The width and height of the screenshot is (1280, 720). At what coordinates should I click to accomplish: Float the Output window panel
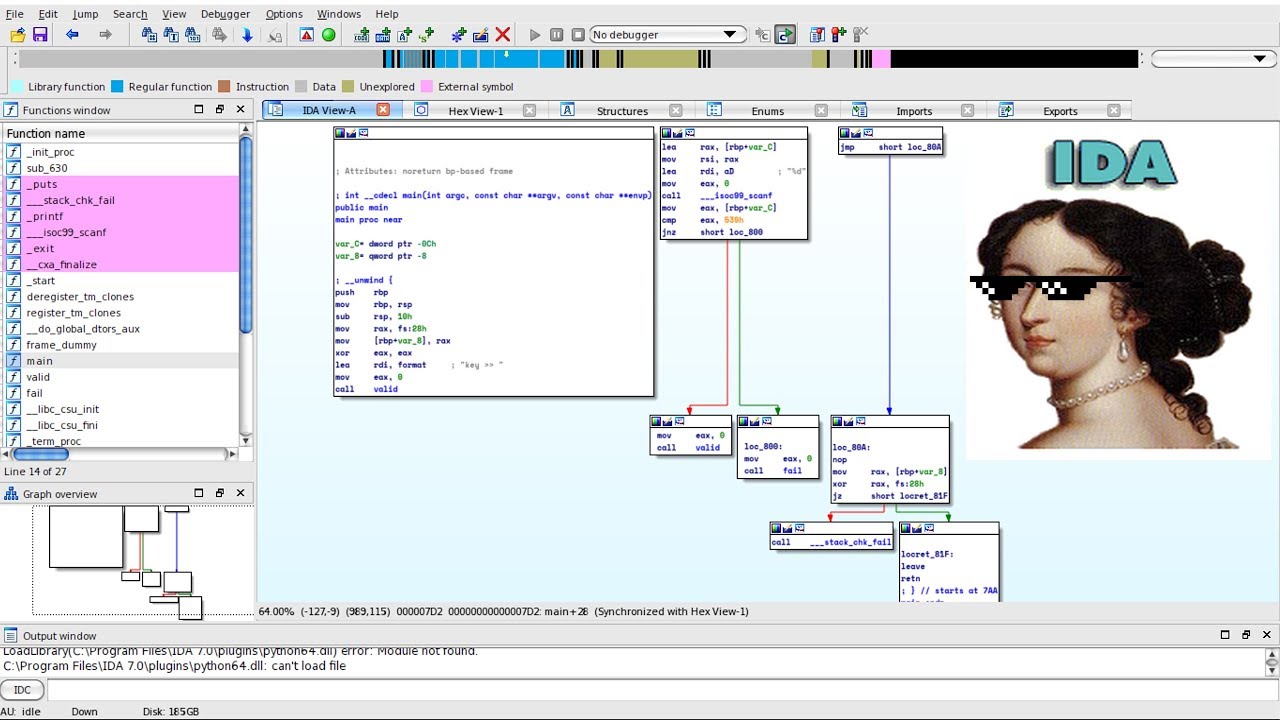[x=1246, y=635]
